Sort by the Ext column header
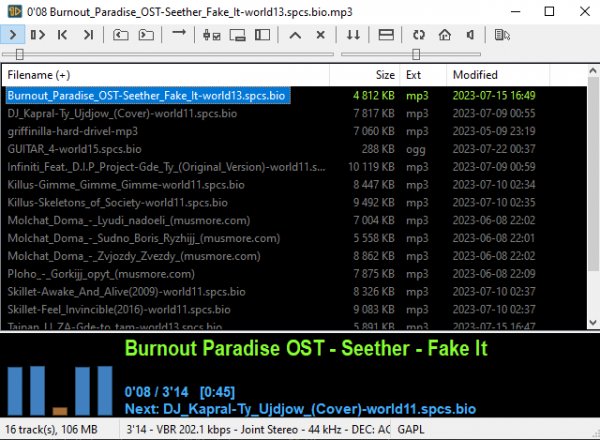 [x=423, y=75]
